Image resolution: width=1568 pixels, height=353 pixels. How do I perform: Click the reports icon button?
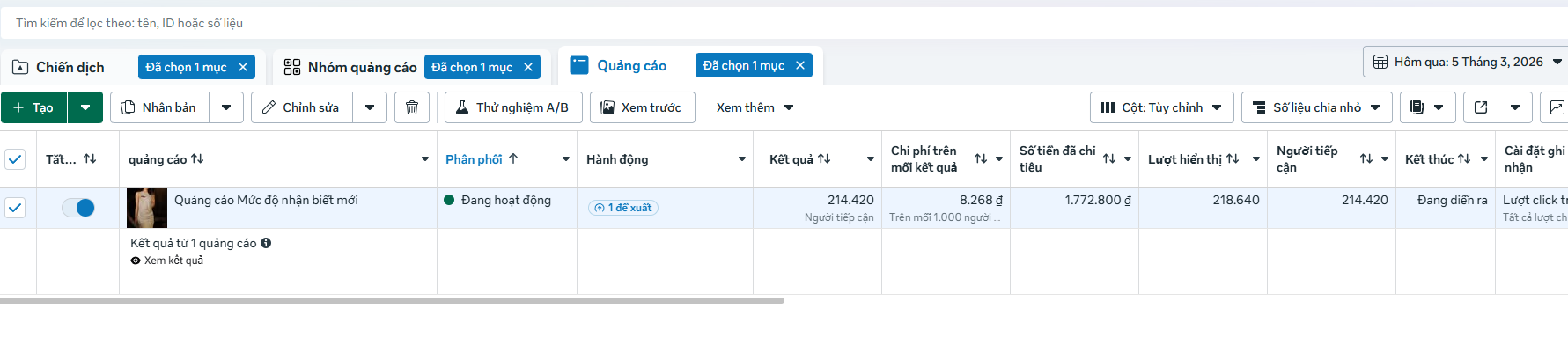(x=1418, y=107)
